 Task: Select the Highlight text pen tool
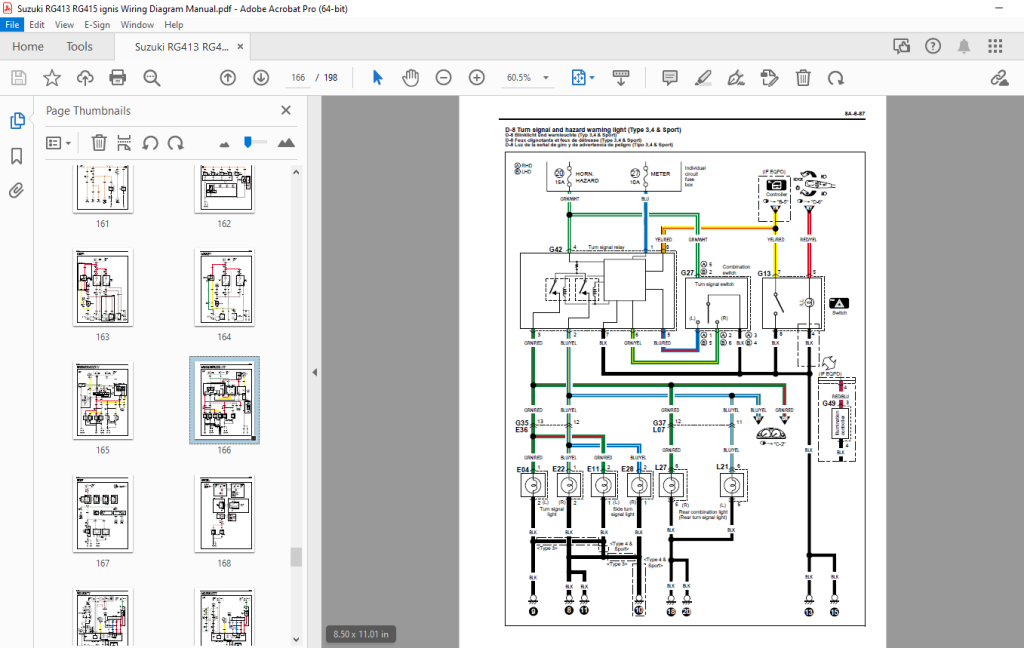(703, 78)
